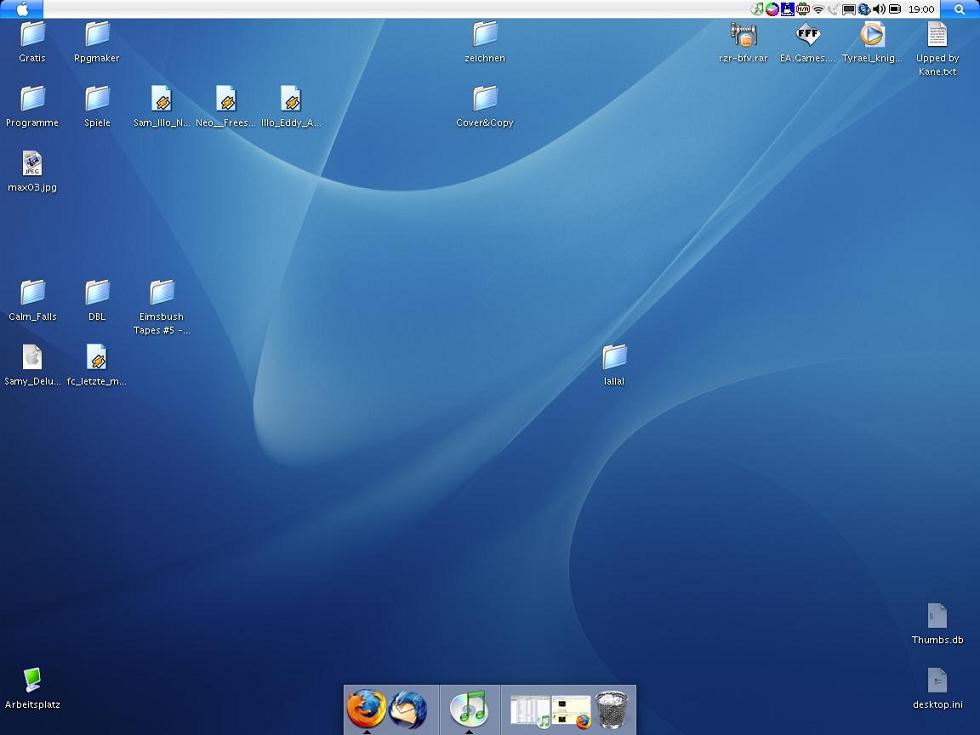This screenshot has width=980, height=735.
Task: Select the Cover&Copy folder
Action: [x=485, y=99]
